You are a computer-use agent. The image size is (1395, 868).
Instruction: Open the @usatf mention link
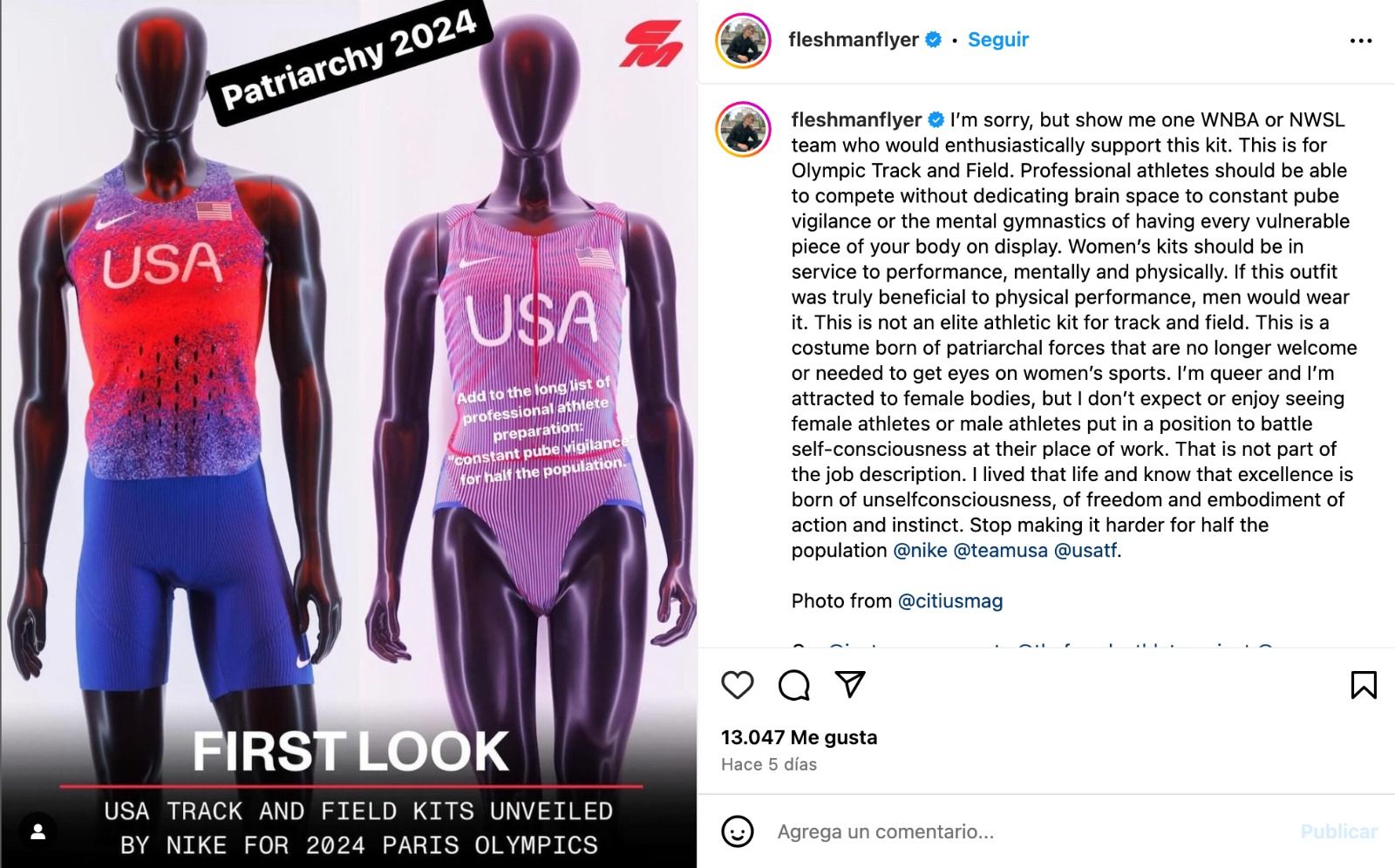pyautogui.click(x=1085, y=550)
